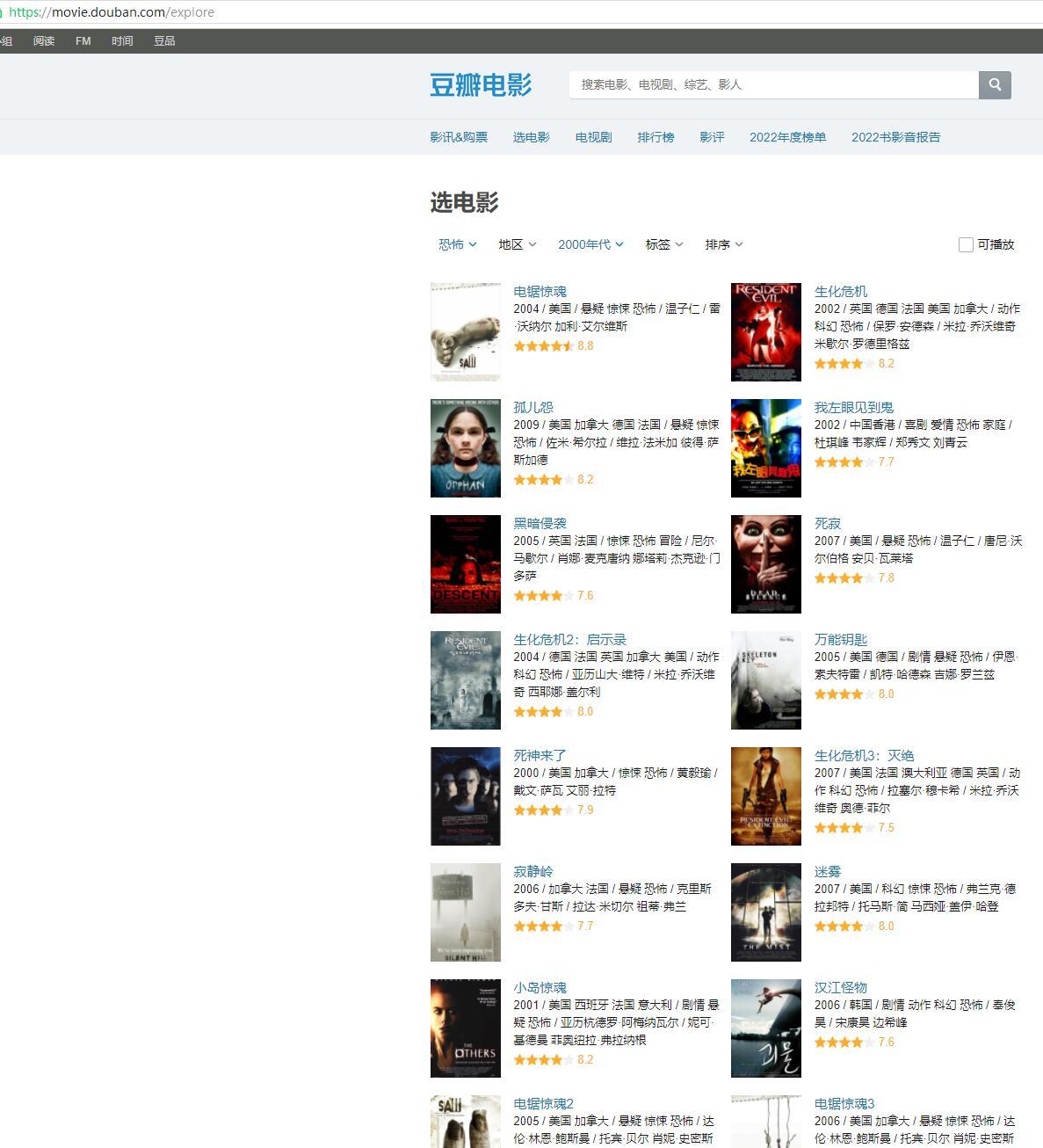Open the 死寂 title link
Screen dimensions: 1043x1148
[x=828, y=523]
